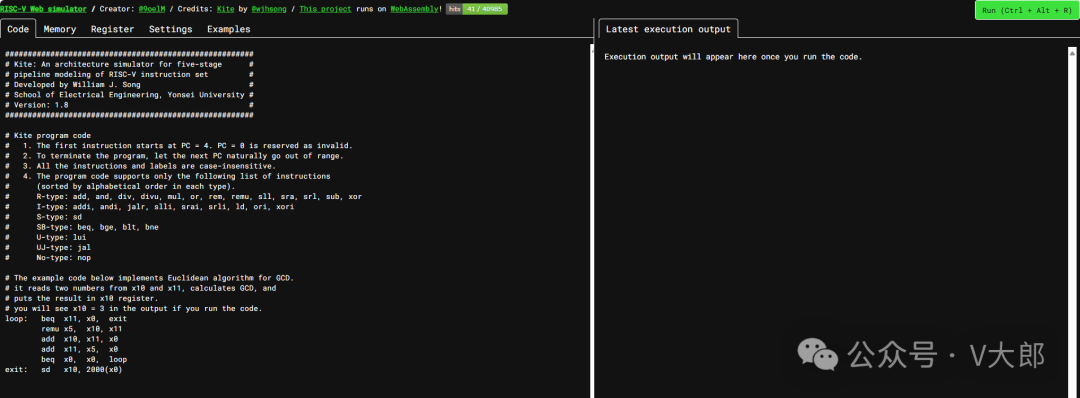Image resolution: width=1080 pixels, height=398 pixels.
Task: Click the hits counter badge
Action: coord(477,10)
